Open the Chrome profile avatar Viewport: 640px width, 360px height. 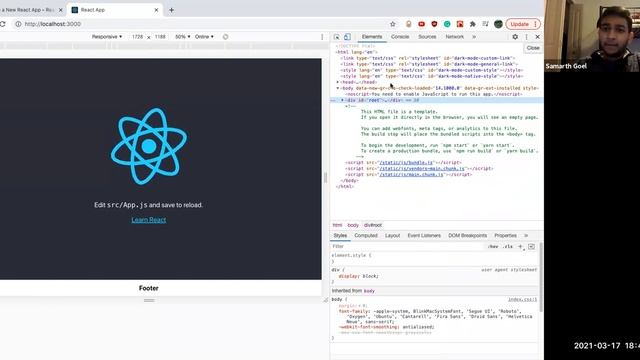tap(498, 24)
